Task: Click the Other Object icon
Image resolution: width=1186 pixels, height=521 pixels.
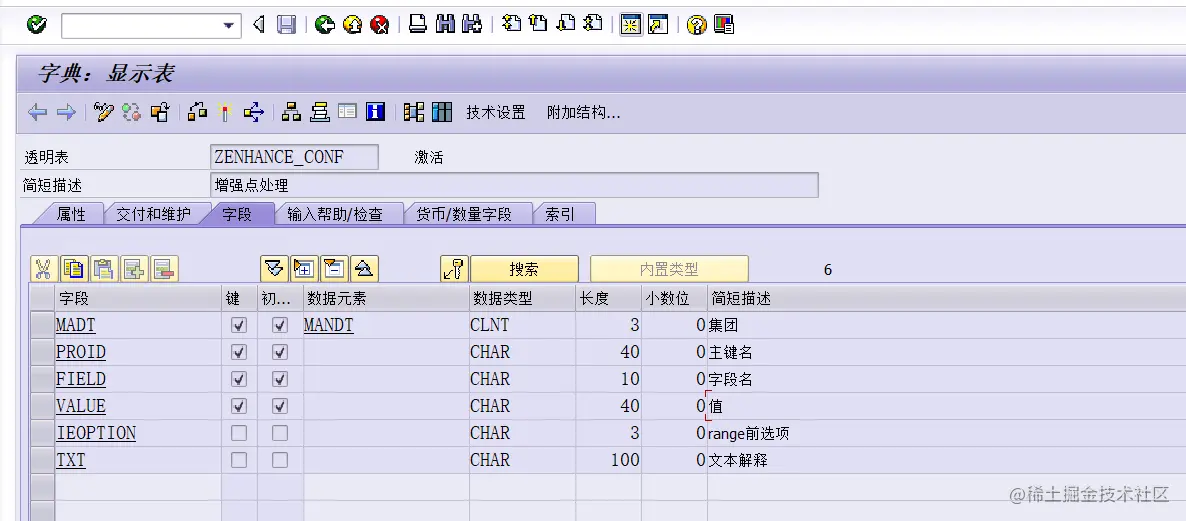Action: [160, 113]
